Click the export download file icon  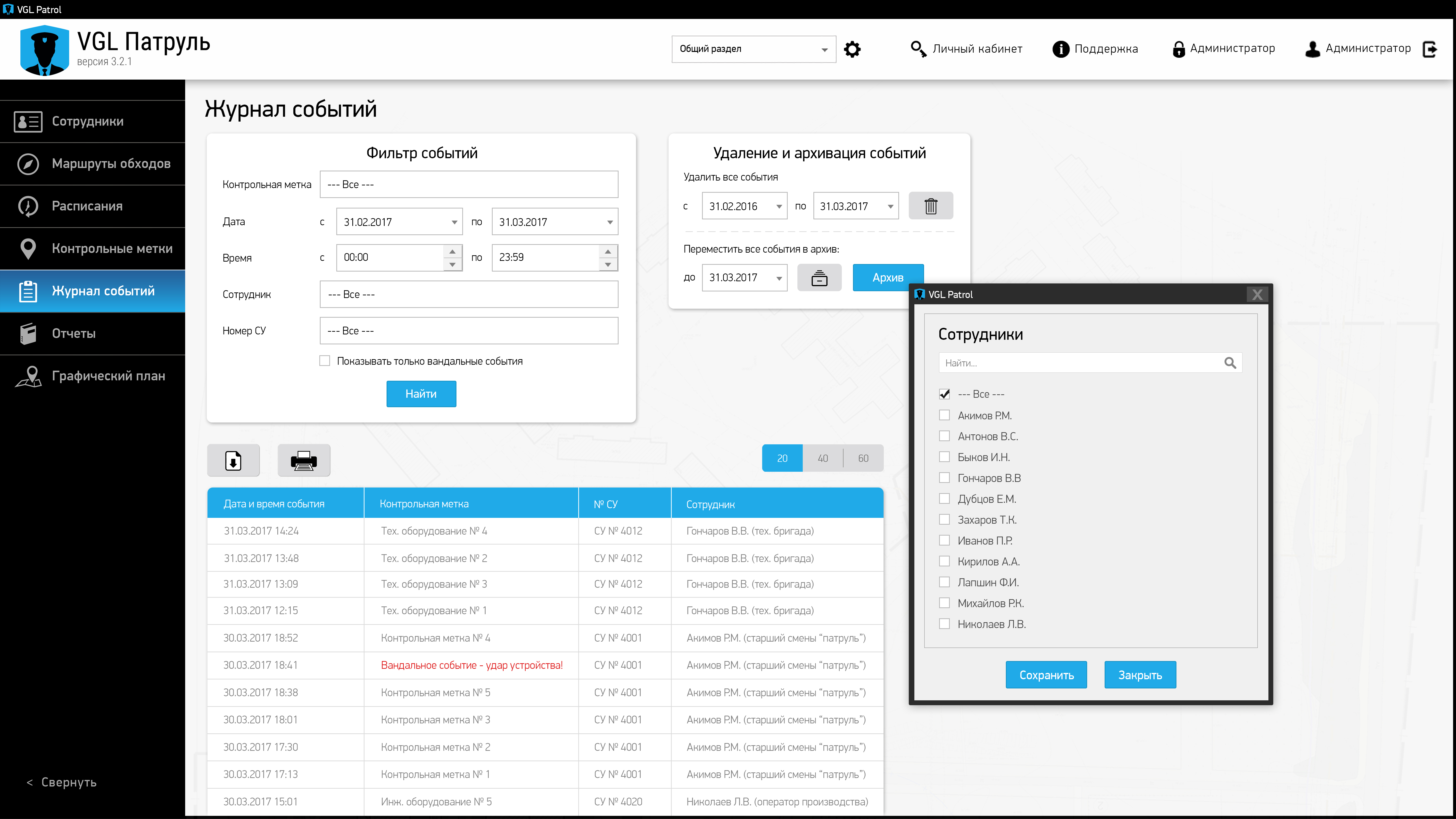click(x=233, y=460)
